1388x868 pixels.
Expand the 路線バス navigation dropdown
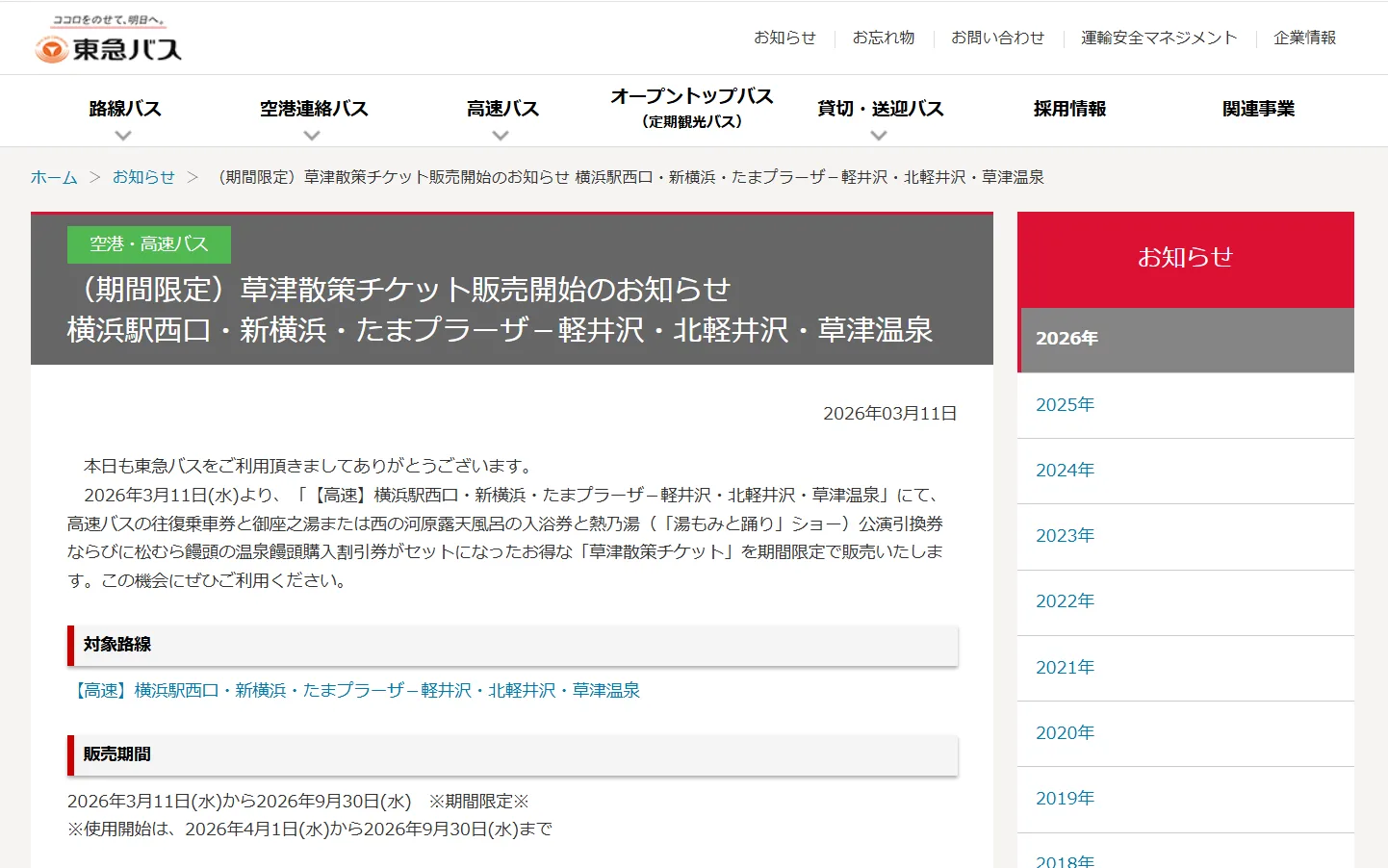click(122, 109)
